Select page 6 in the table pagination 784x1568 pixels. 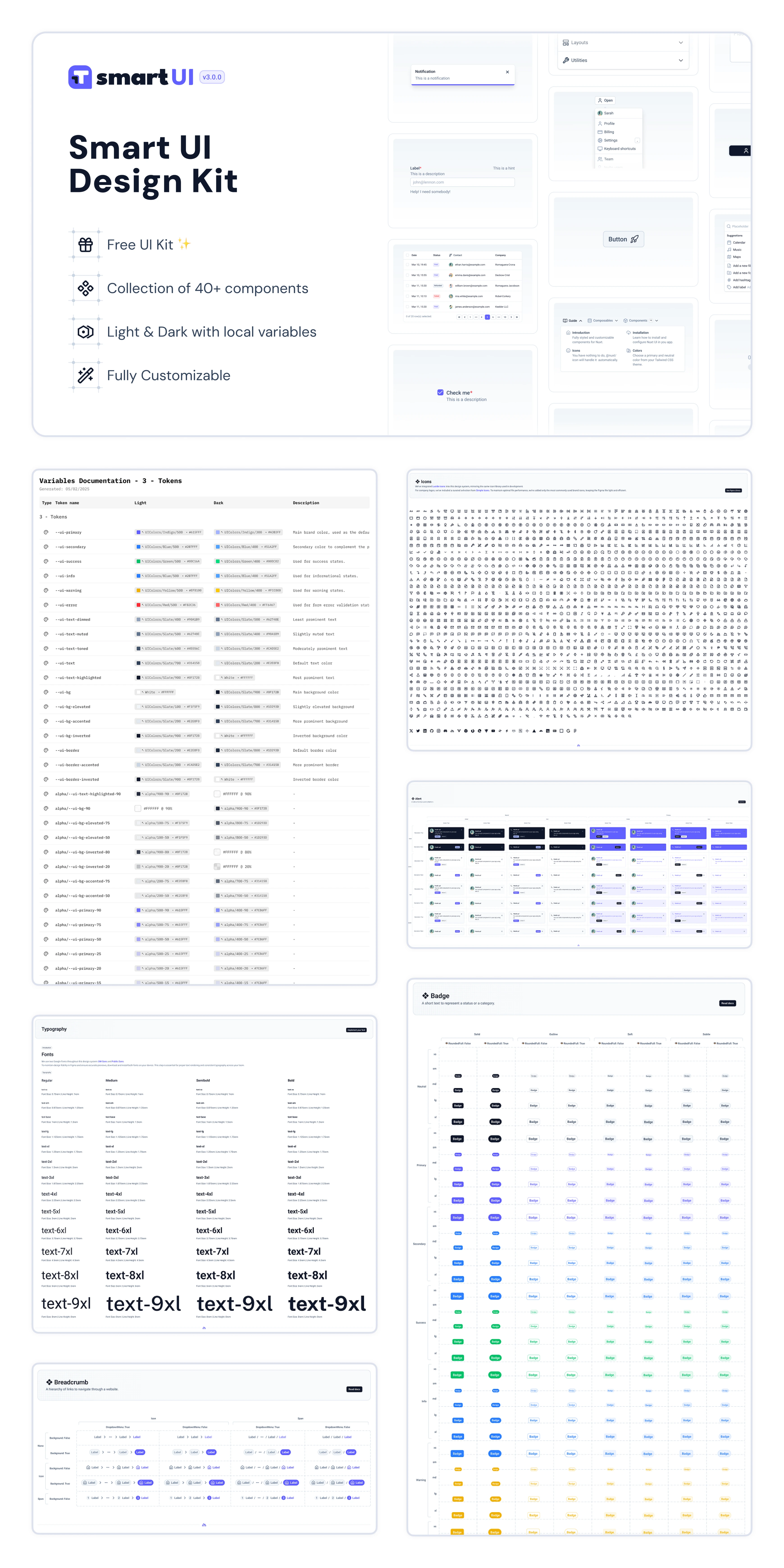[493, 317]
